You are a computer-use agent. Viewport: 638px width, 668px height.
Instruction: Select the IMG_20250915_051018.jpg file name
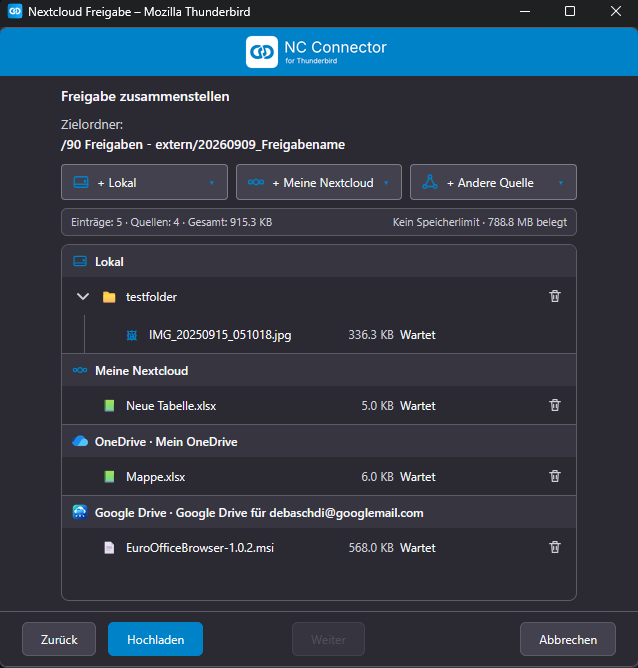220,335
